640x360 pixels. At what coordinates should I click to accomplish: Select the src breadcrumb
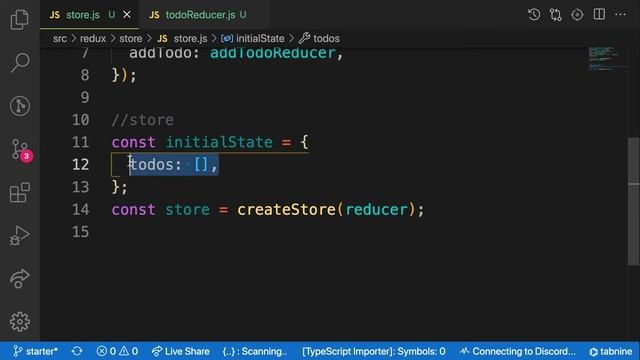(x=60, y=38)
